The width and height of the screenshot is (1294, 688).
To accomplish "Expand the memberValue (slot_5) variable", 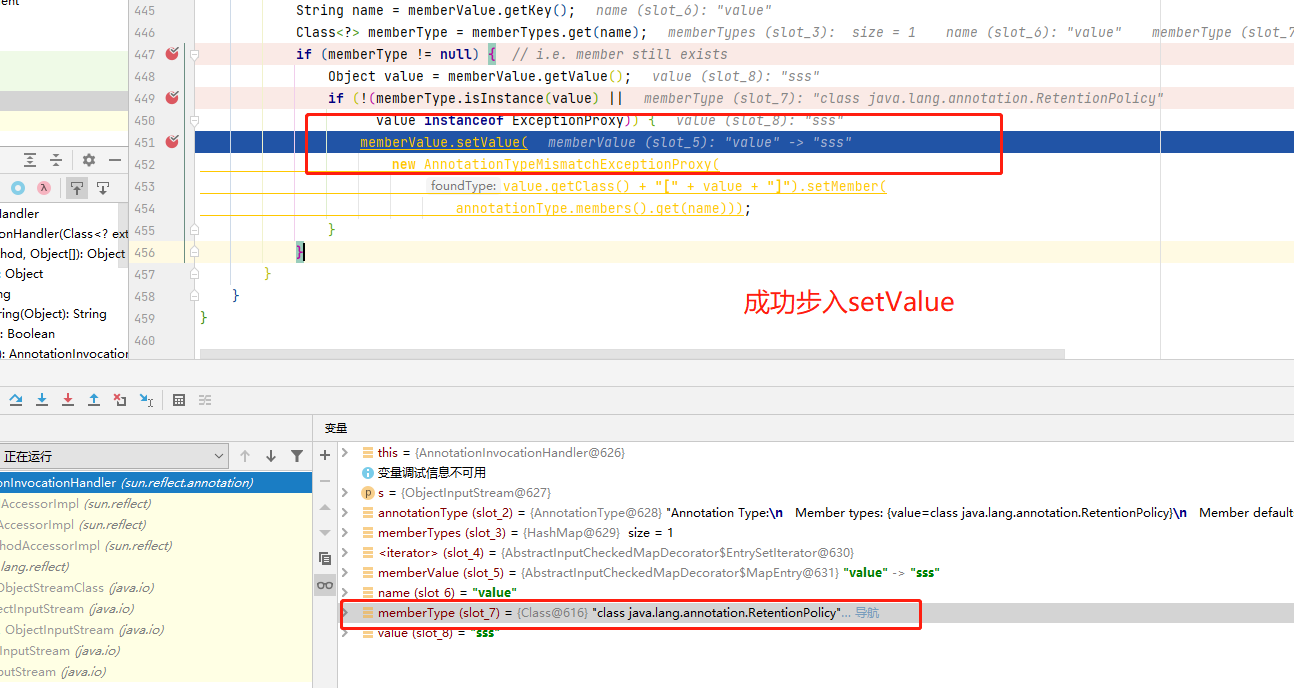I will point(346,573).
